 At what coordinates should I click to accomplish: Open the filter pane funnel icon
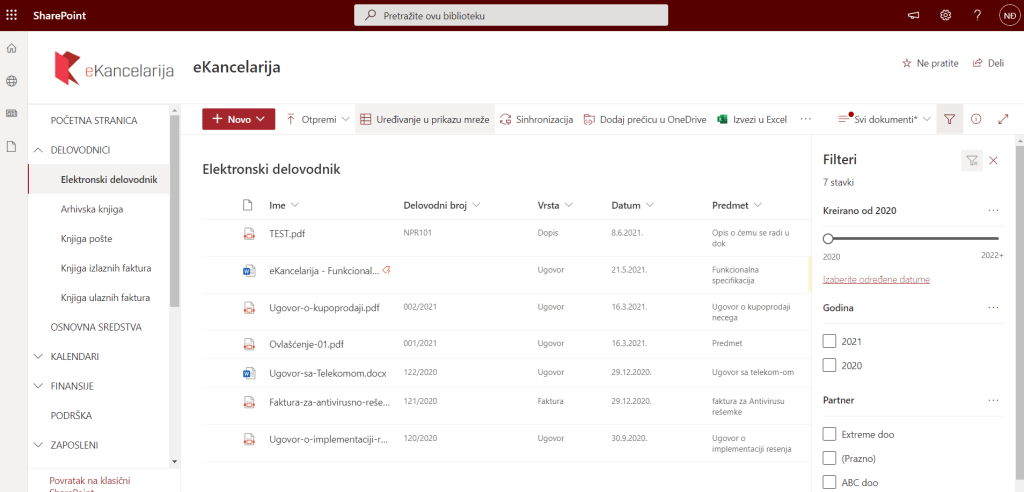click(x=949, y=119)
